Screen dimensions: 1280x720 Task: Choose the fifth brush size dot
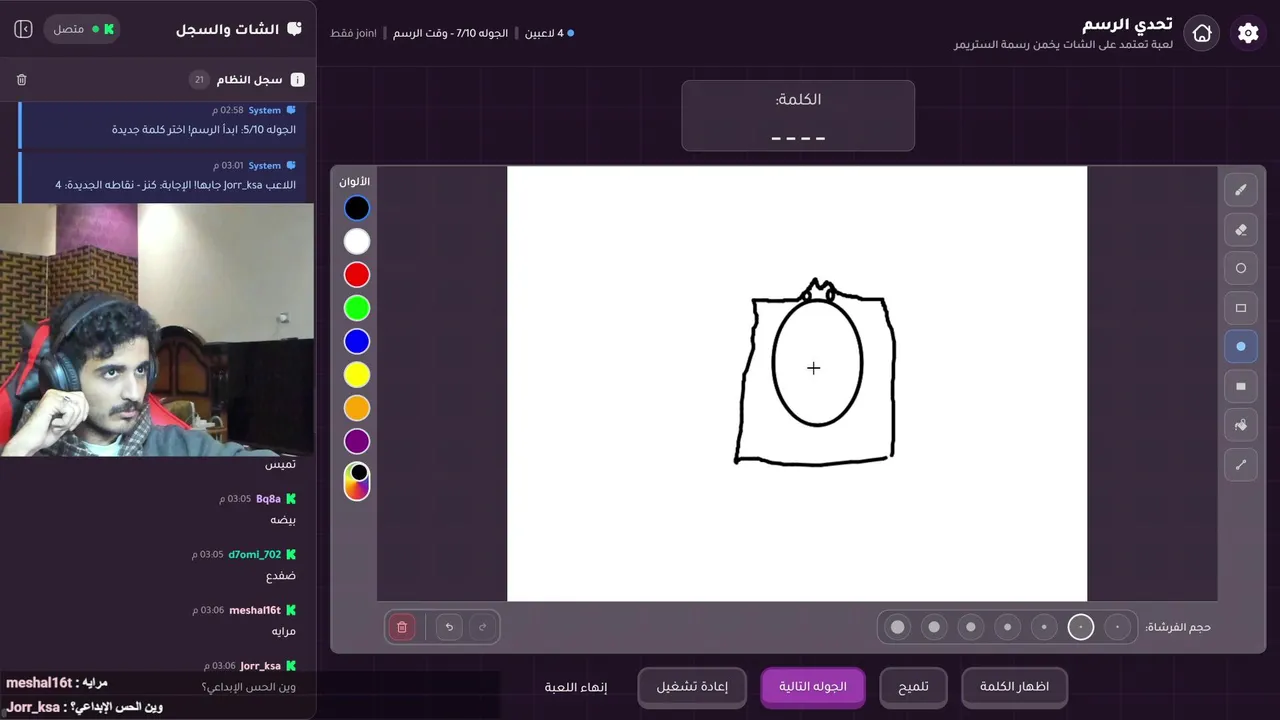coord(971,627)
